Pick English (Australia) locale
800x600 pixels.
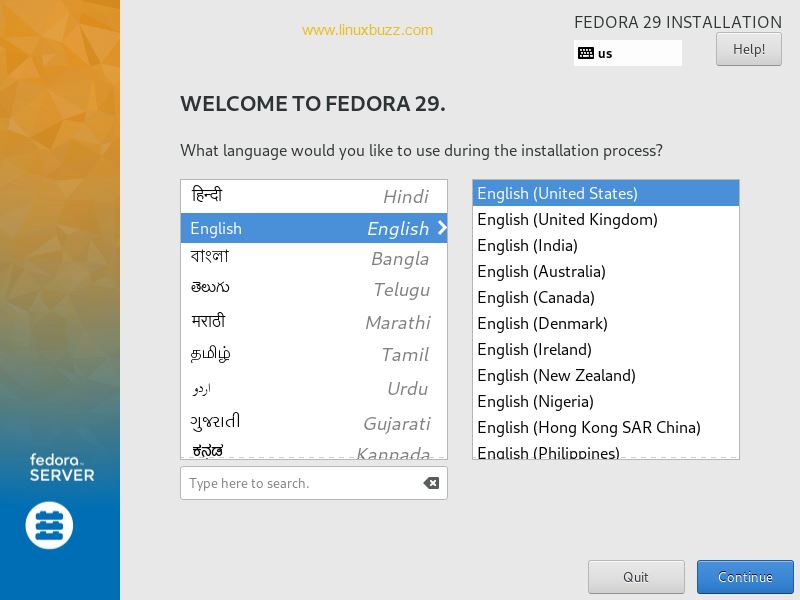point(606,271)
